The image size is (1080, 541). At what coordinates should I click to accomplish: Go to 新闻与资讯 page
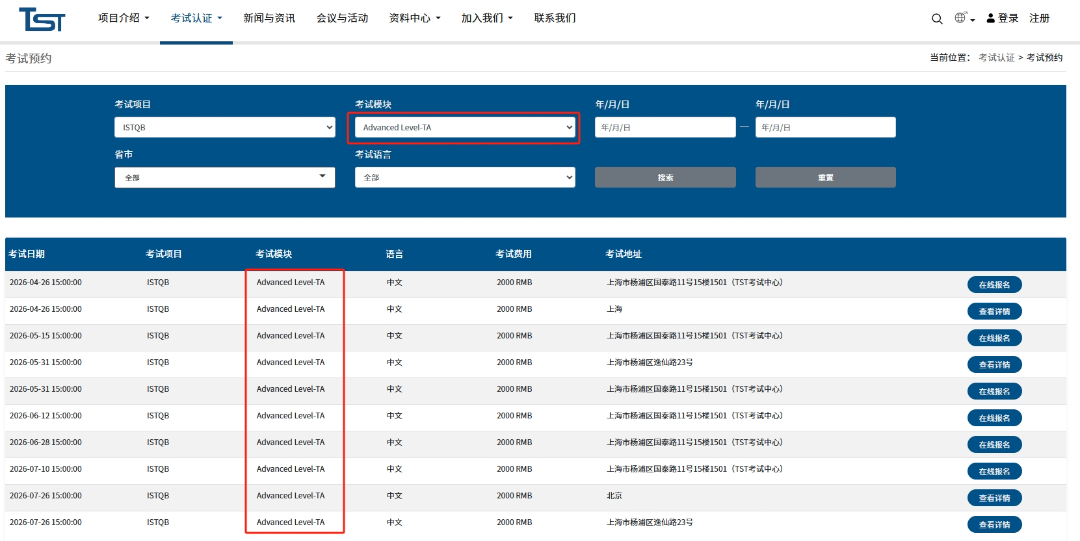point(269,18)
